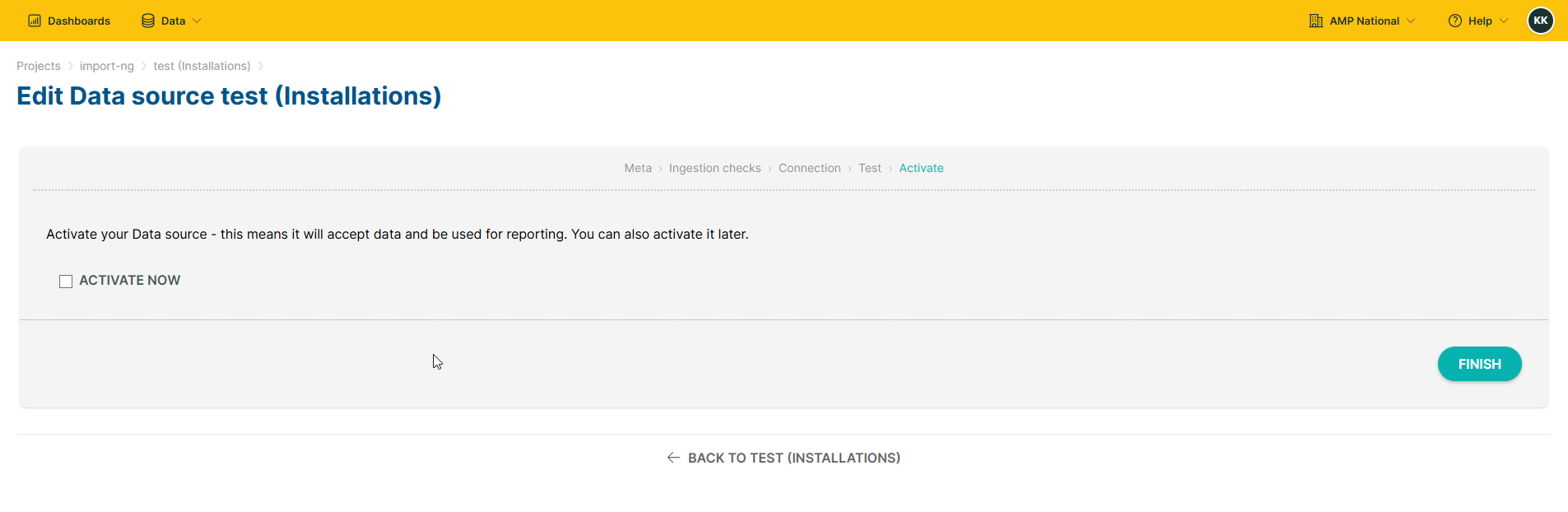Click the Help question mark icon

(x=1455, y=21)
